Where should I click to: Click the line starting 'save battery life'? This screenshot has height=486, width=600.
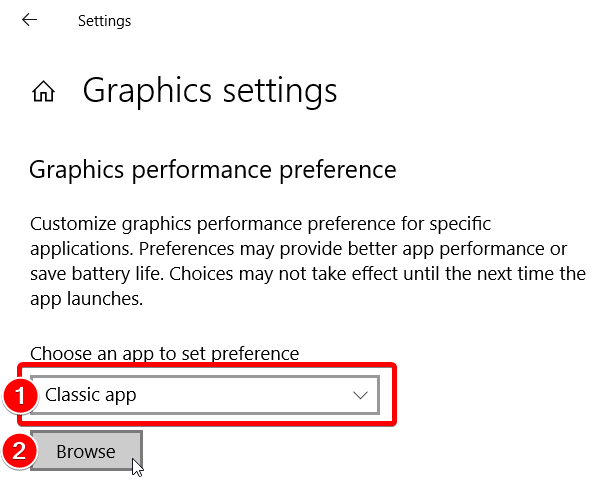click(x=308, y=274)
